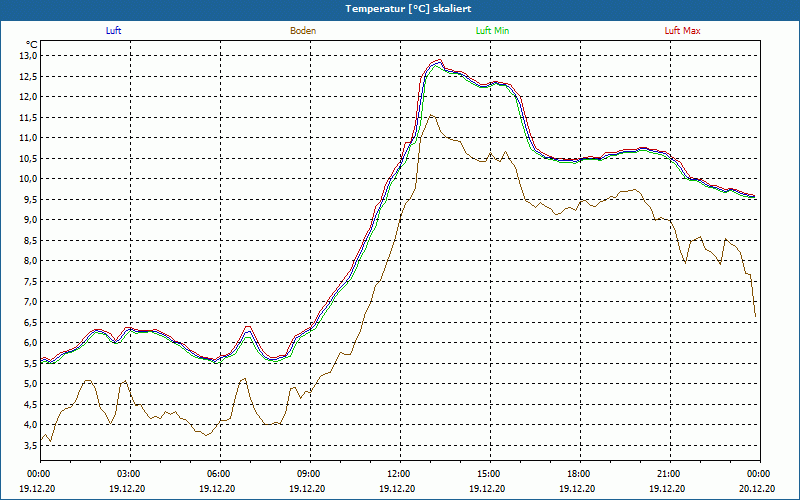The width and height of the screenshot is (800, 500).
Task: Click the 9,5 y-axis value
Action: point(31,199)
